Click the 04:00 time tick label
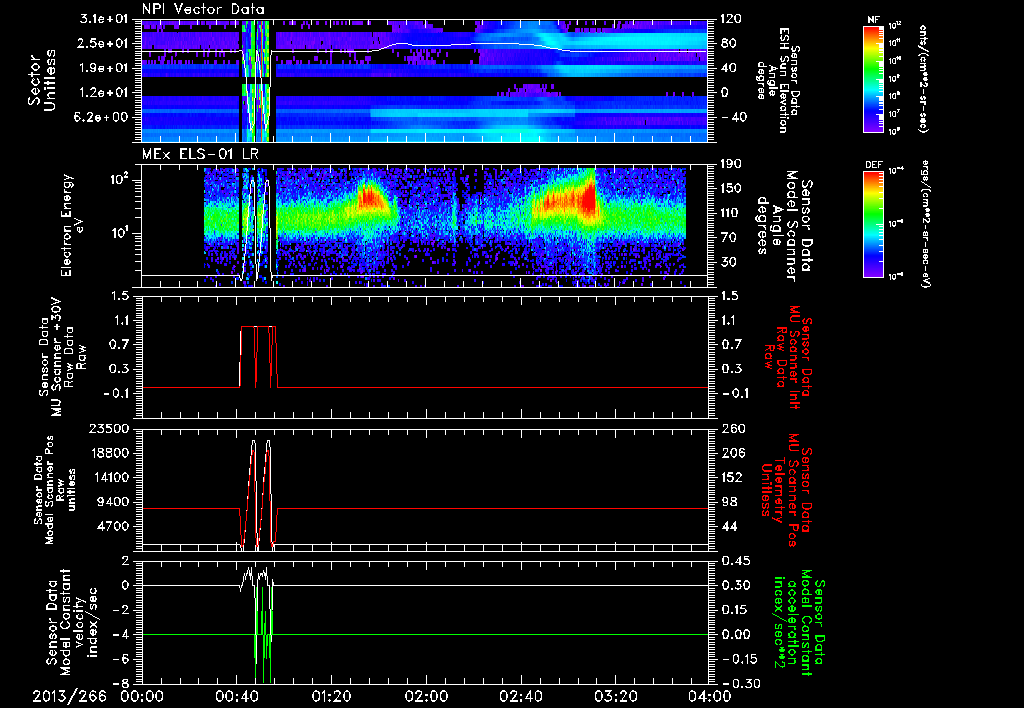The image size is (1024, 708). (710, 696)
